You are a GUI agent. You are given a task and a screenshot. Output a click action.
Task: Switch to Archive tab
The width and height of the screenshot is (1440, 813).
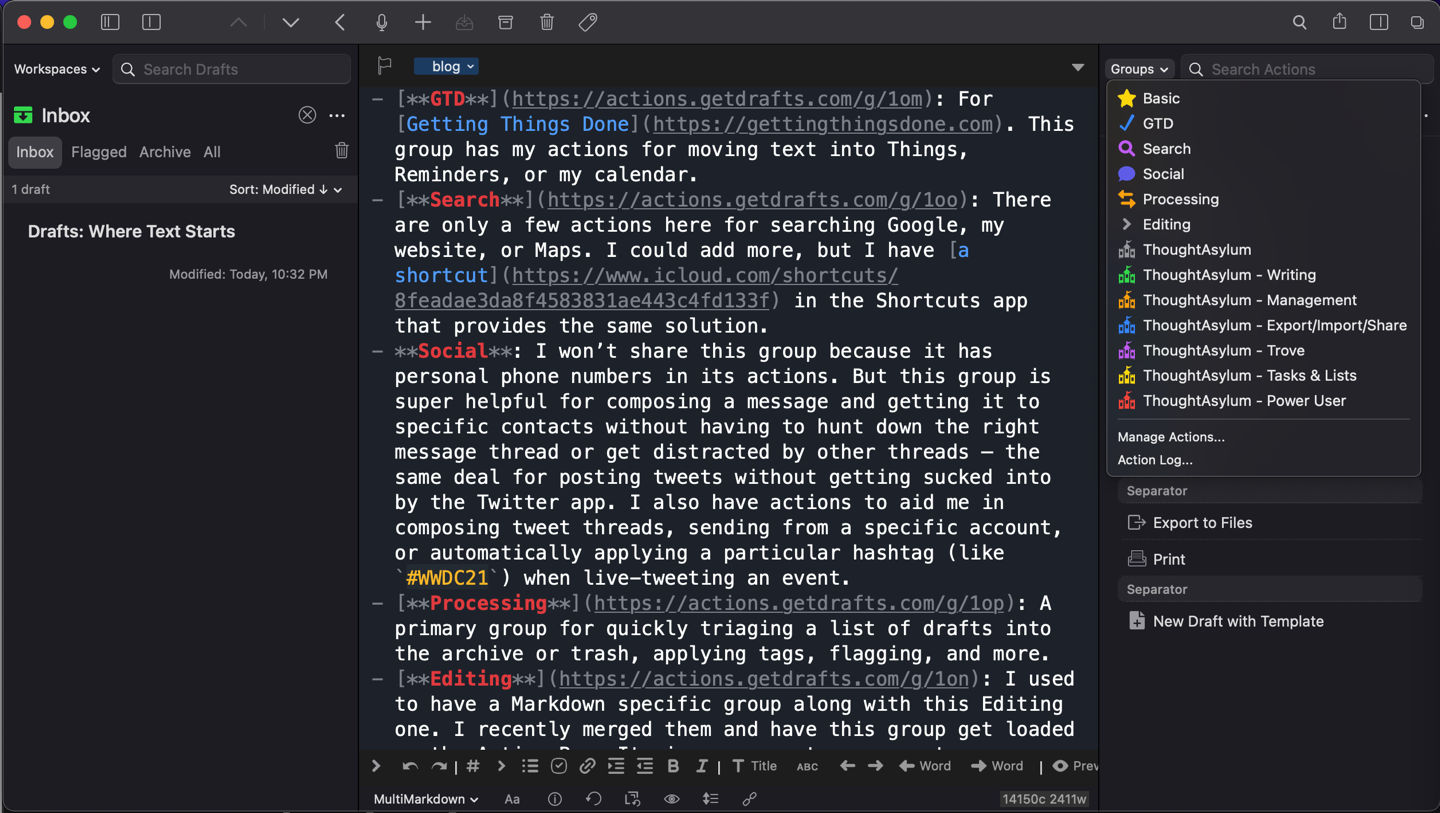click(165, 152)
